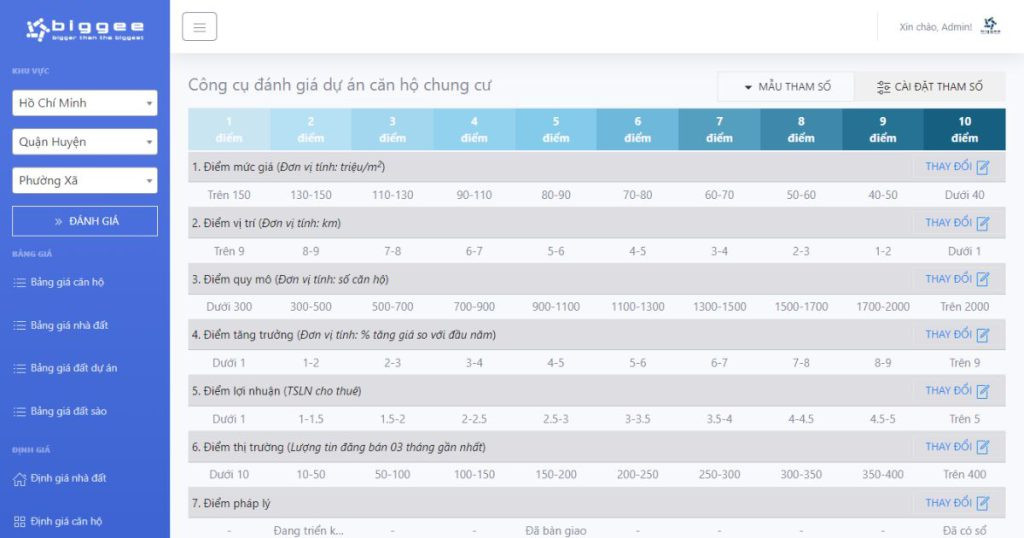Click sliders icon on Cài đặt tham số
The width and height of the screenshot is (1024, 538).
884,87
